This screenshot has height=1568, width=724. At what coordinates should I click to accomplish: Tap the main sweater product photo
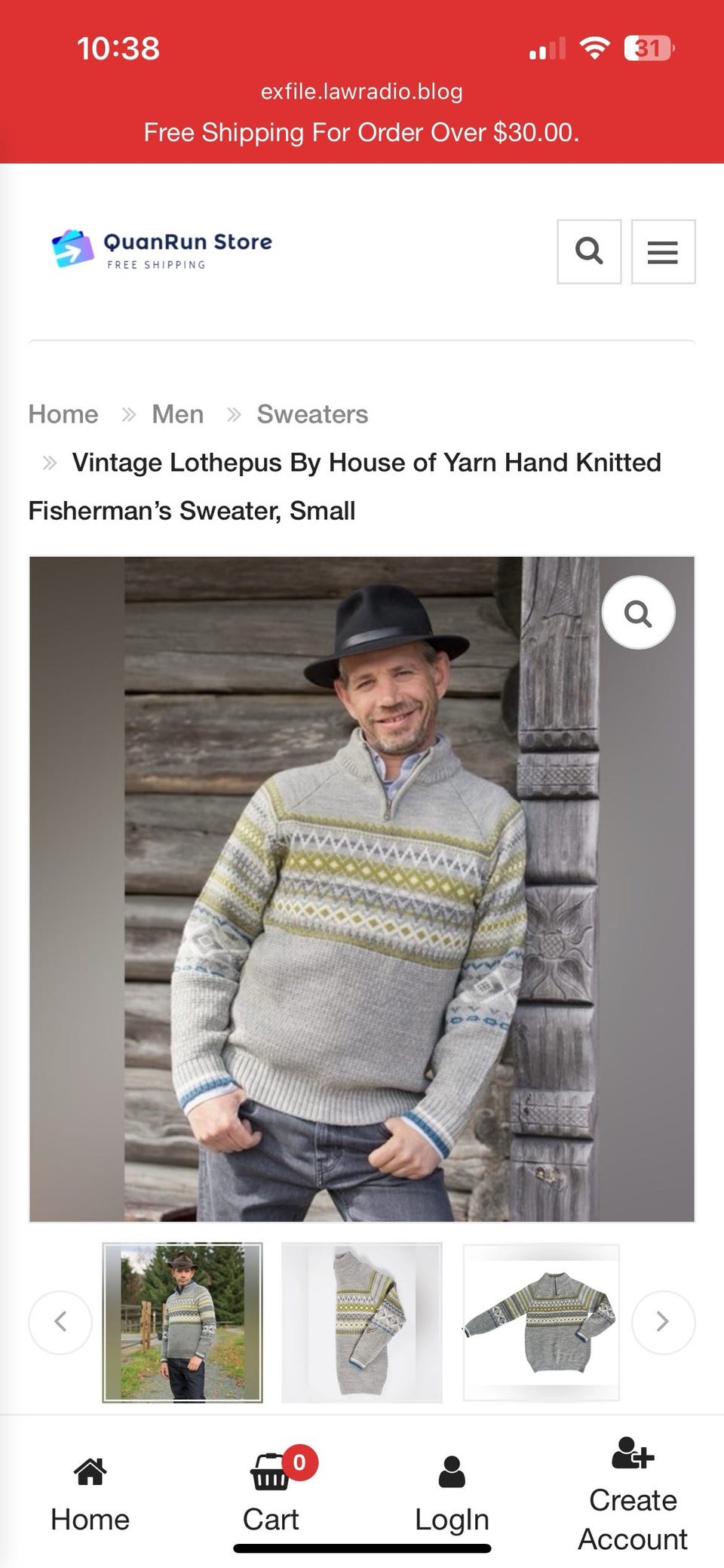point(362,889)
